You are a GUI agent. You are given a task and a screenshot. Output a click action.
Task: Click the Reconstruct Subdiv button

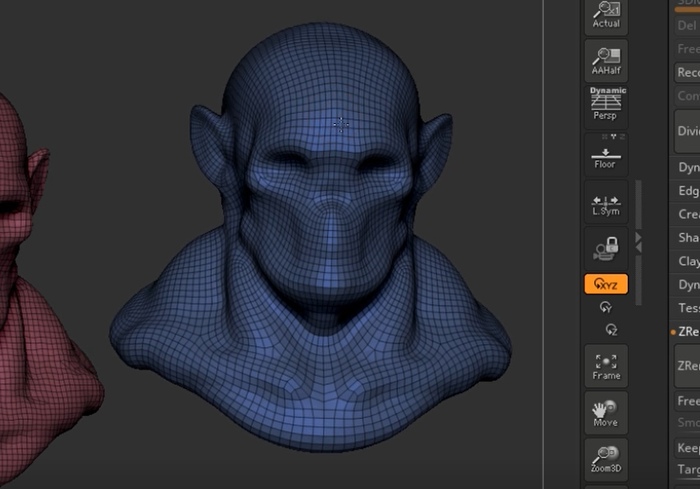click(688, 72)
